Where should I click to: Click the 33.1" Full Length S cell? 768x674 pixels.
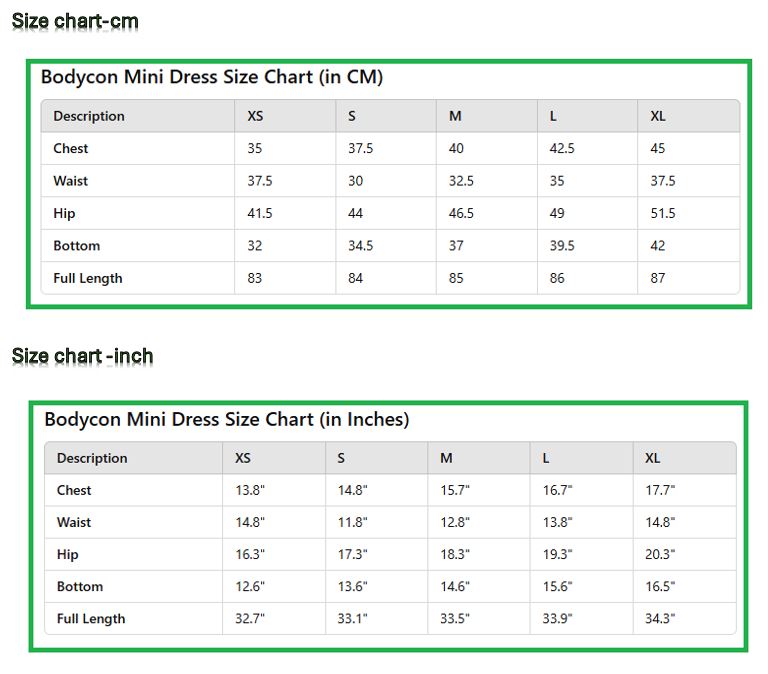click(352, 618)
